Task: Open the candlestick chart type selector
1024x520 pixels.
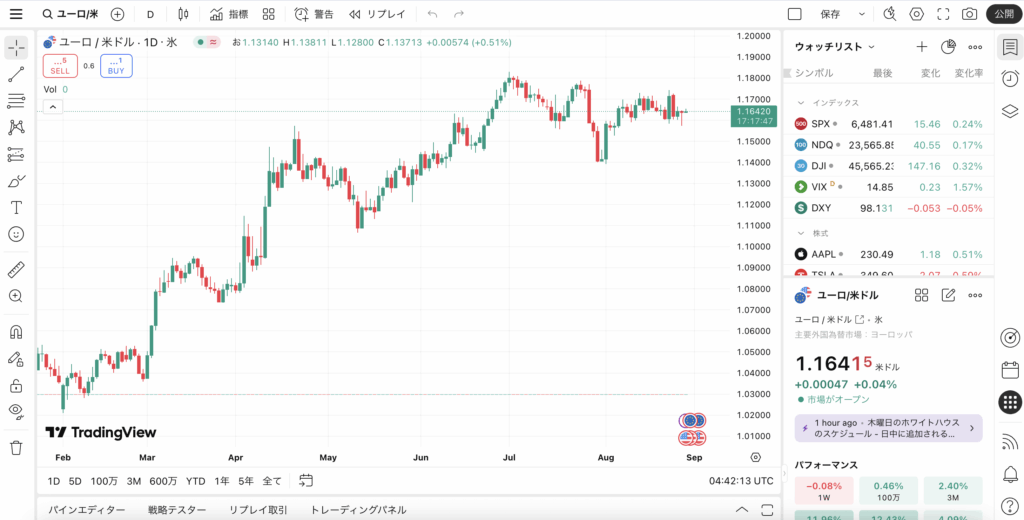Action: point(183,14)
